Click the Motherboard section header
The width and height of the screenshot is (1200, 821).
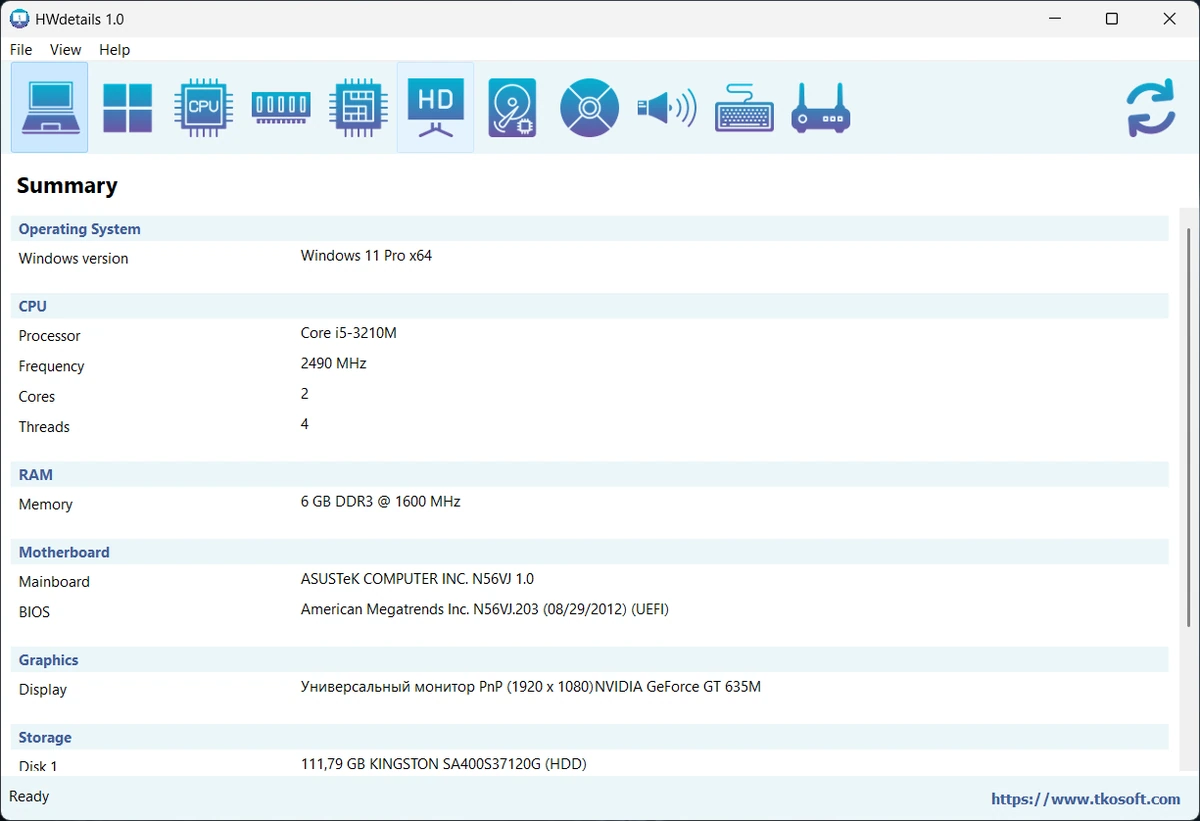(590, 552)
